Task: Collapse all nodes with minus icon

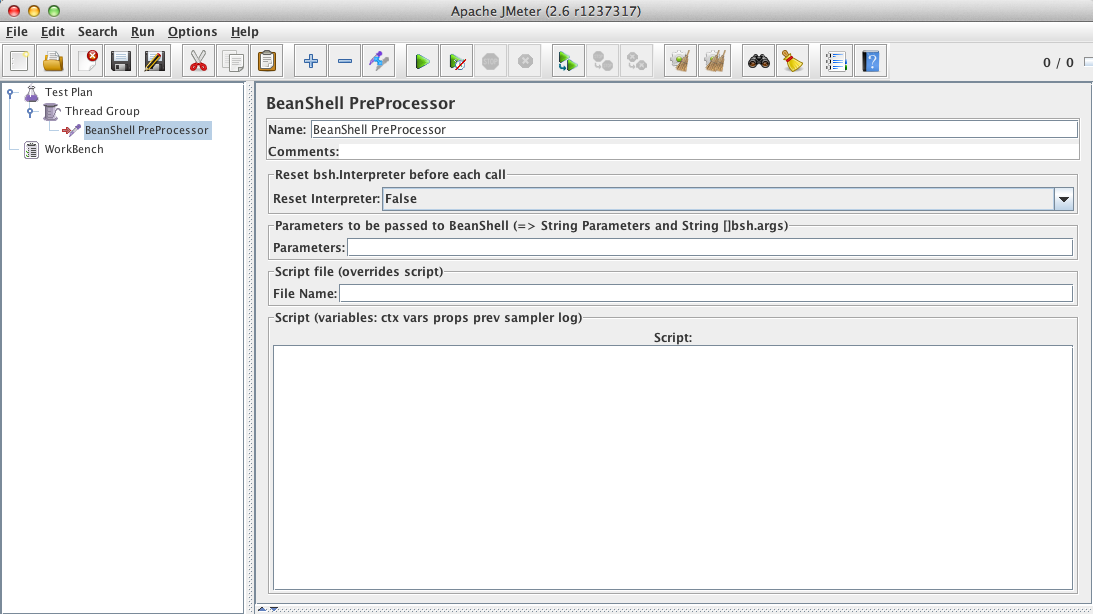Action: [344, 61]
